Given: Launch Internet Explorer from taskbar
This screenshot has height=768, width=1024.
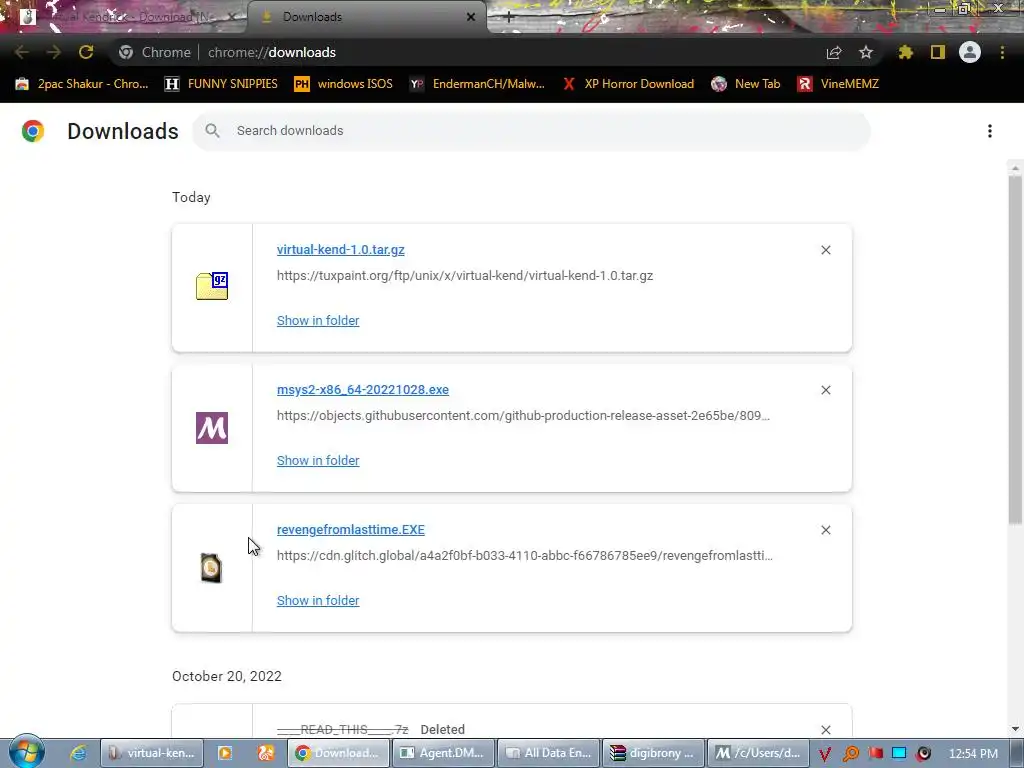Looking at the screenshot, I should (78, 753).
